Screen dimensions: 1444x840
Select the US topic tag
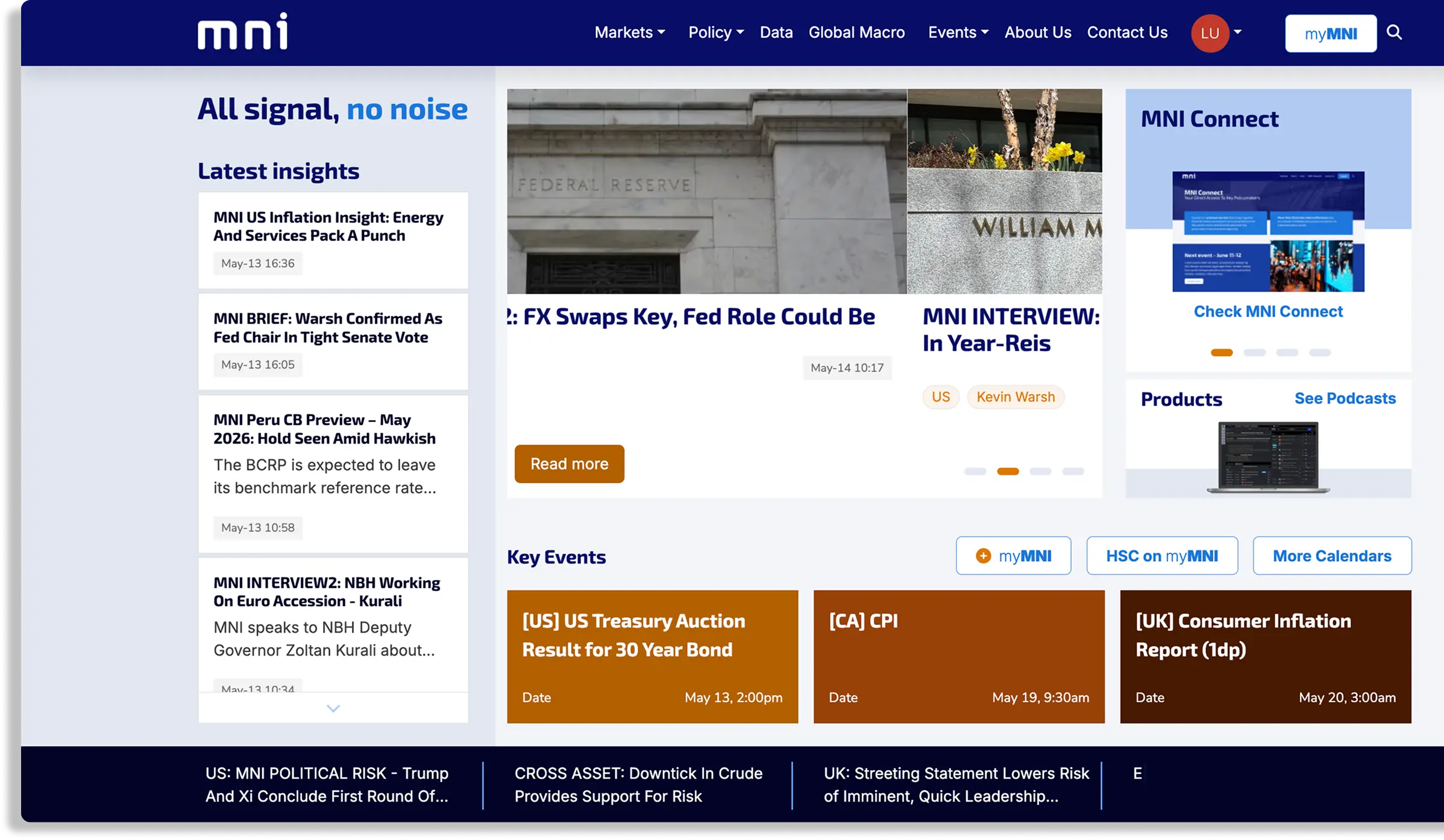coord(940,396)
